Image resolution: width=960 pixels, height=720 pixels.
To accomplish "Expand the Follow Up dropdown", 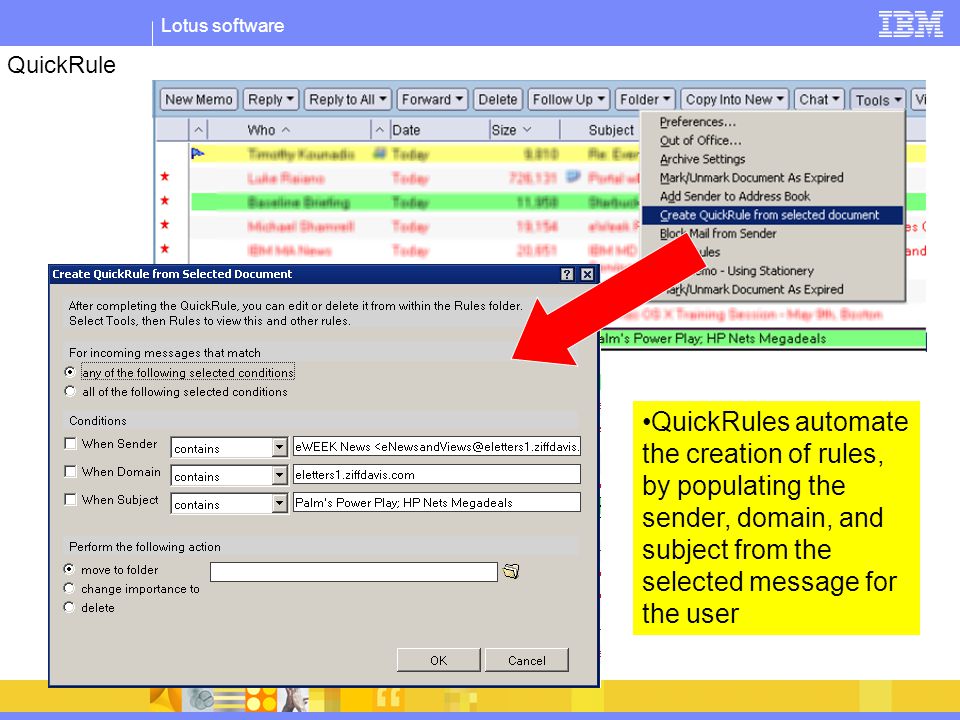I will pos(601,99).
